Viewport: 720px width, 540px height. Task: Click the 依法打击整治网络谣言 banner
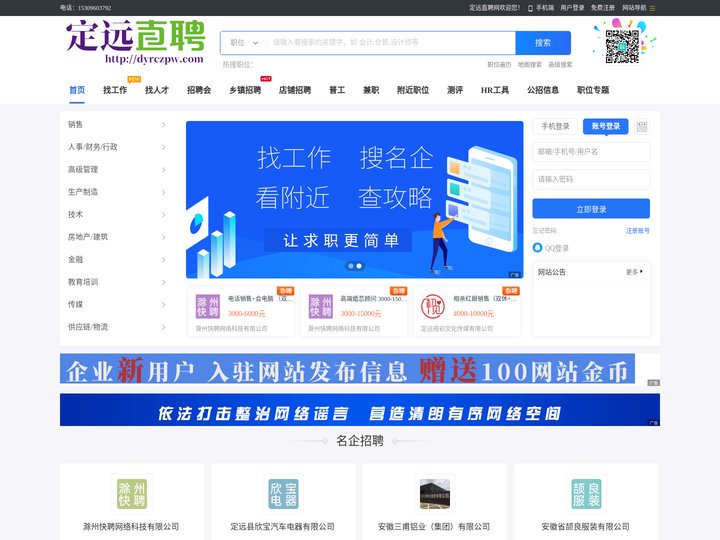360,410
